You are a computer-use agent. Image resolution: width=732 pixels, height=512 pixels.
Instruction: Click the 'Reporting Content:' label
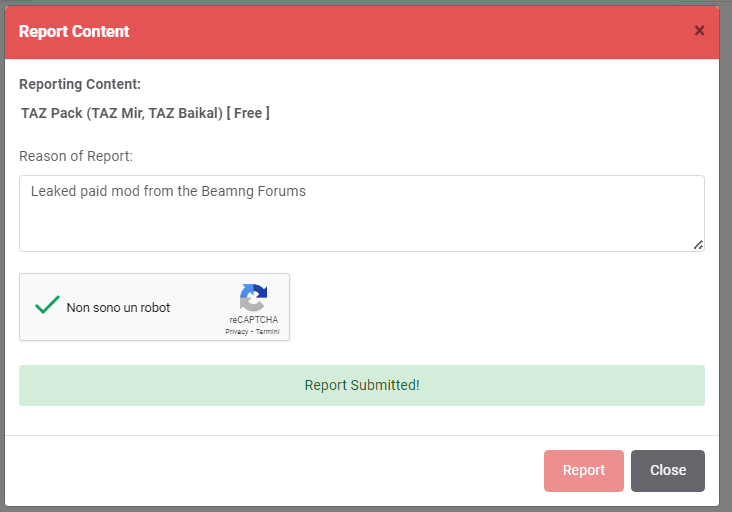80,84
